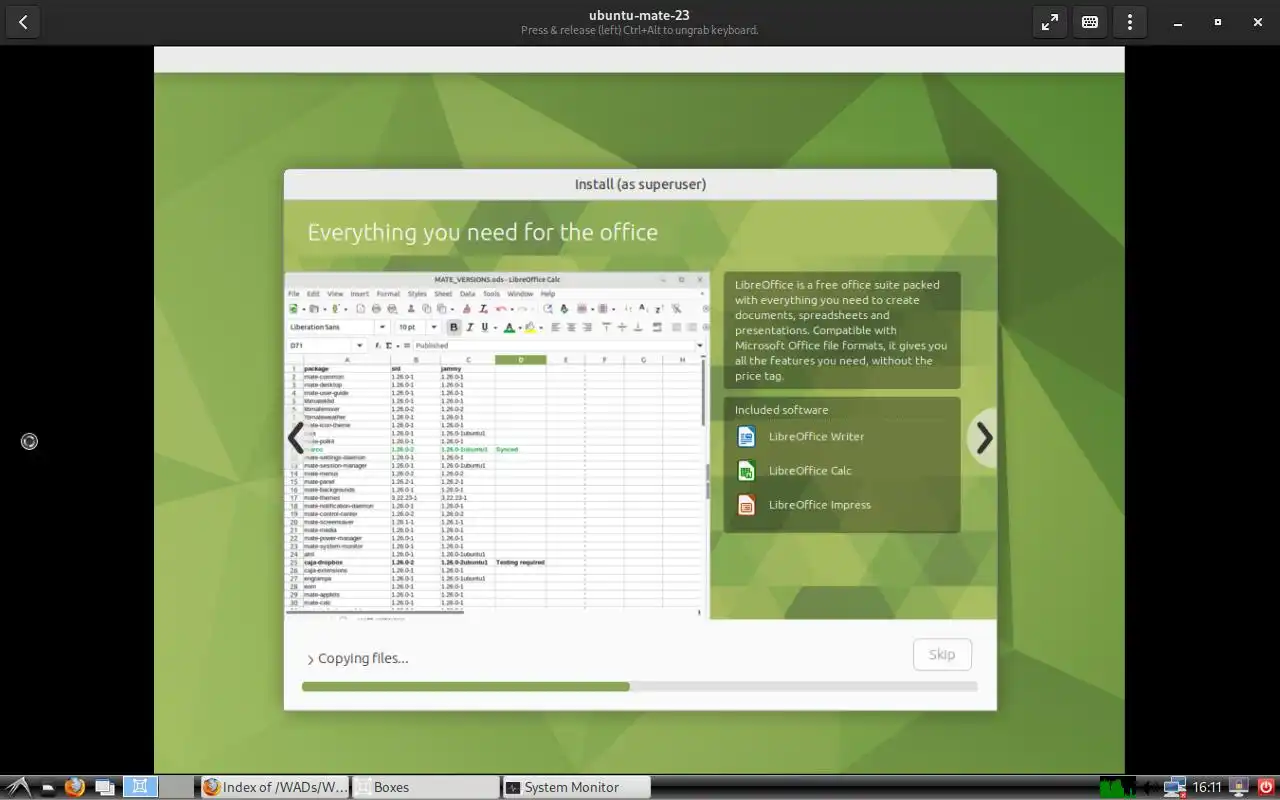Click the show desktop taskbar icon
The width and height of the screenshot is (1280, 800).
coord(47,788)
